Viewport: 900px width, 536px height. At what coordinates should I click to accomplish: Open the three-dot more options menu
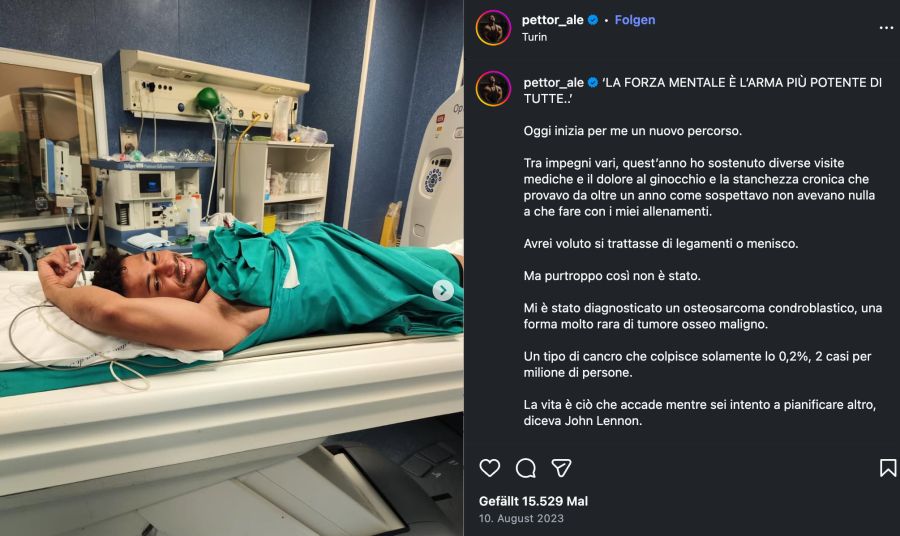point(886,28)
